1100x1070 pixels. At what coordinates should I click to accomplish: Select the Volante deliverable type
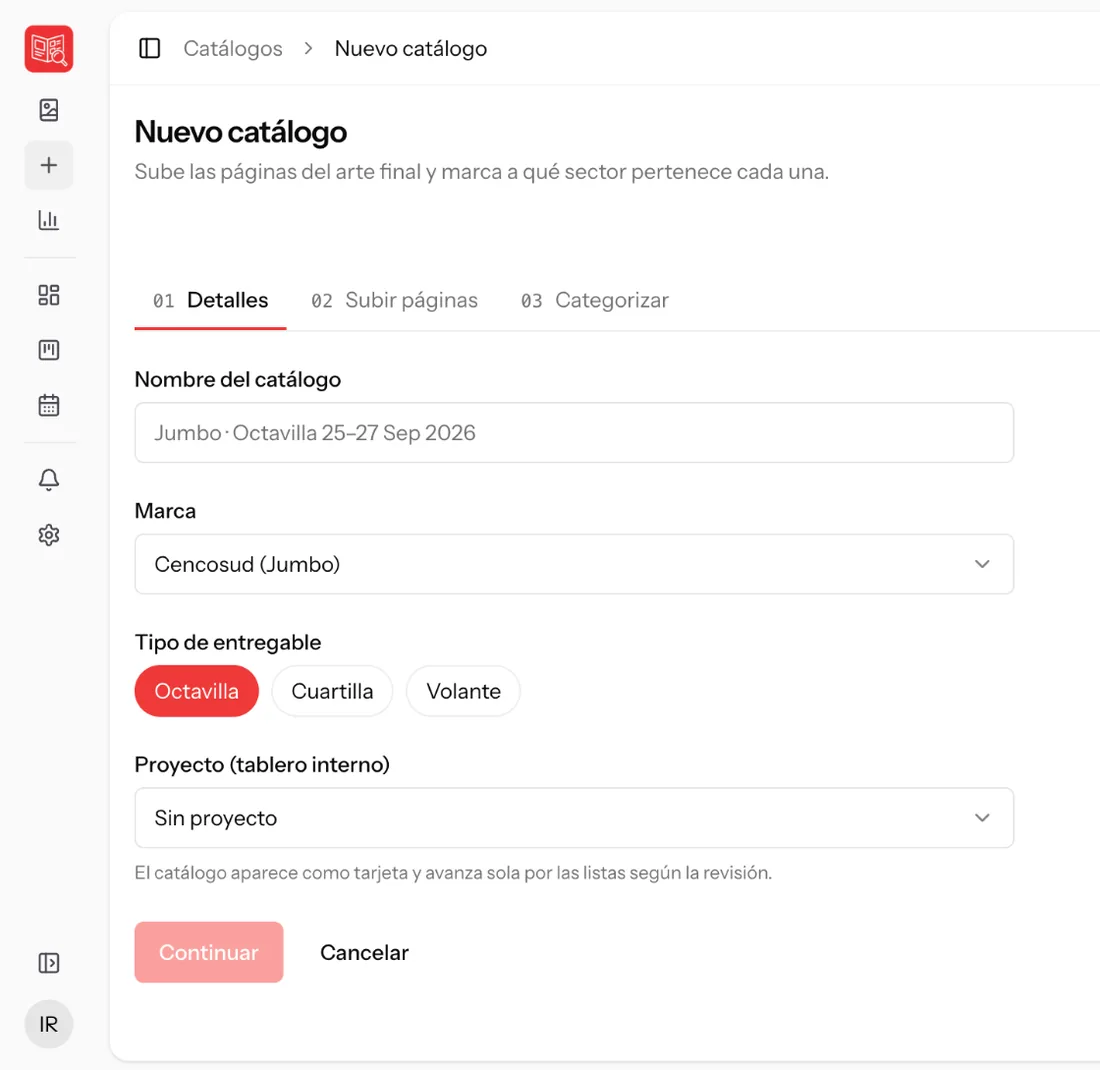pos(463,691)
